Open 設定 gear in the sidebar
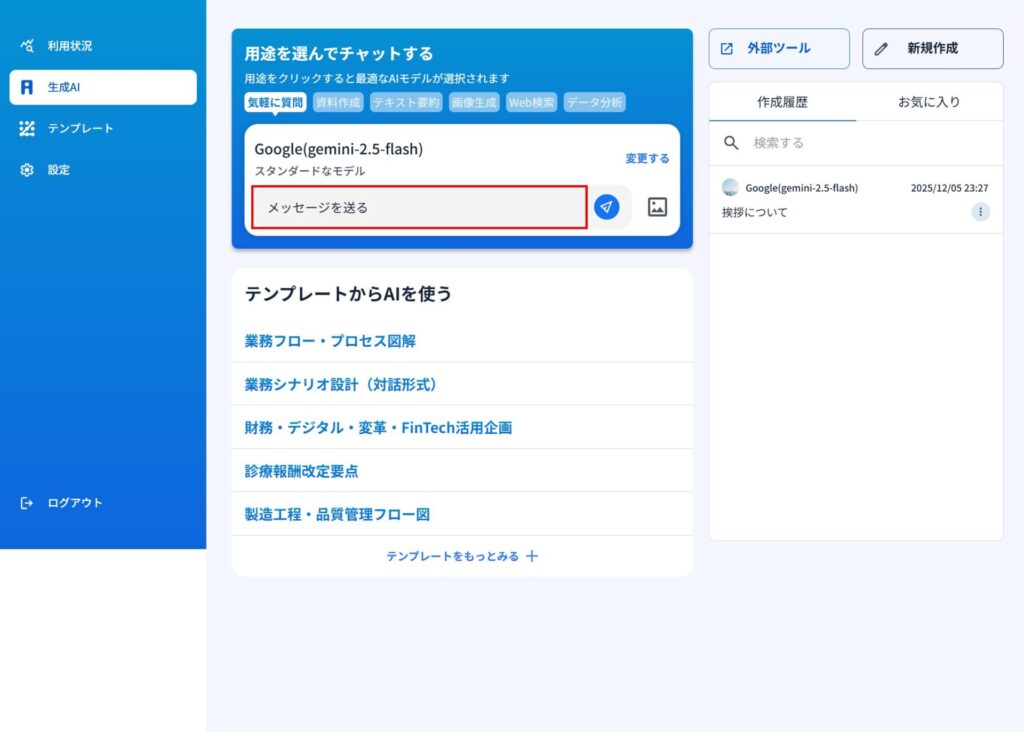The image size is (1024, 732). [58, 170]
